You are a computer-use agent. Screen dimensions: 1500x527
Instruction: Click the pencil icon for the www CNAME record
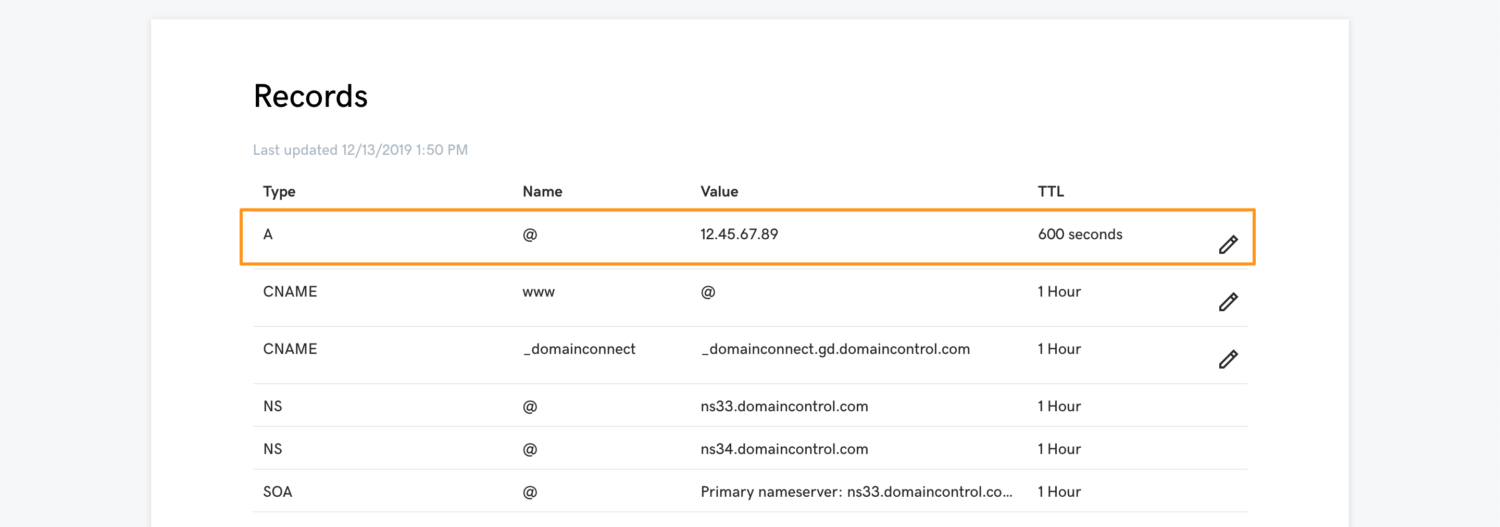[1228, 302]
